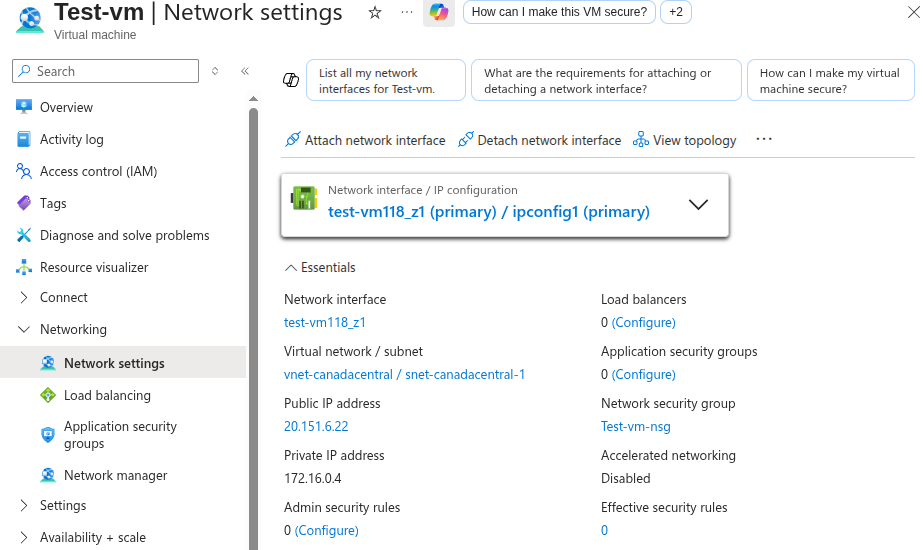Expand the Connect menu group
The height and width of the screenshot is (550, 923).
(x=24, y=297)
